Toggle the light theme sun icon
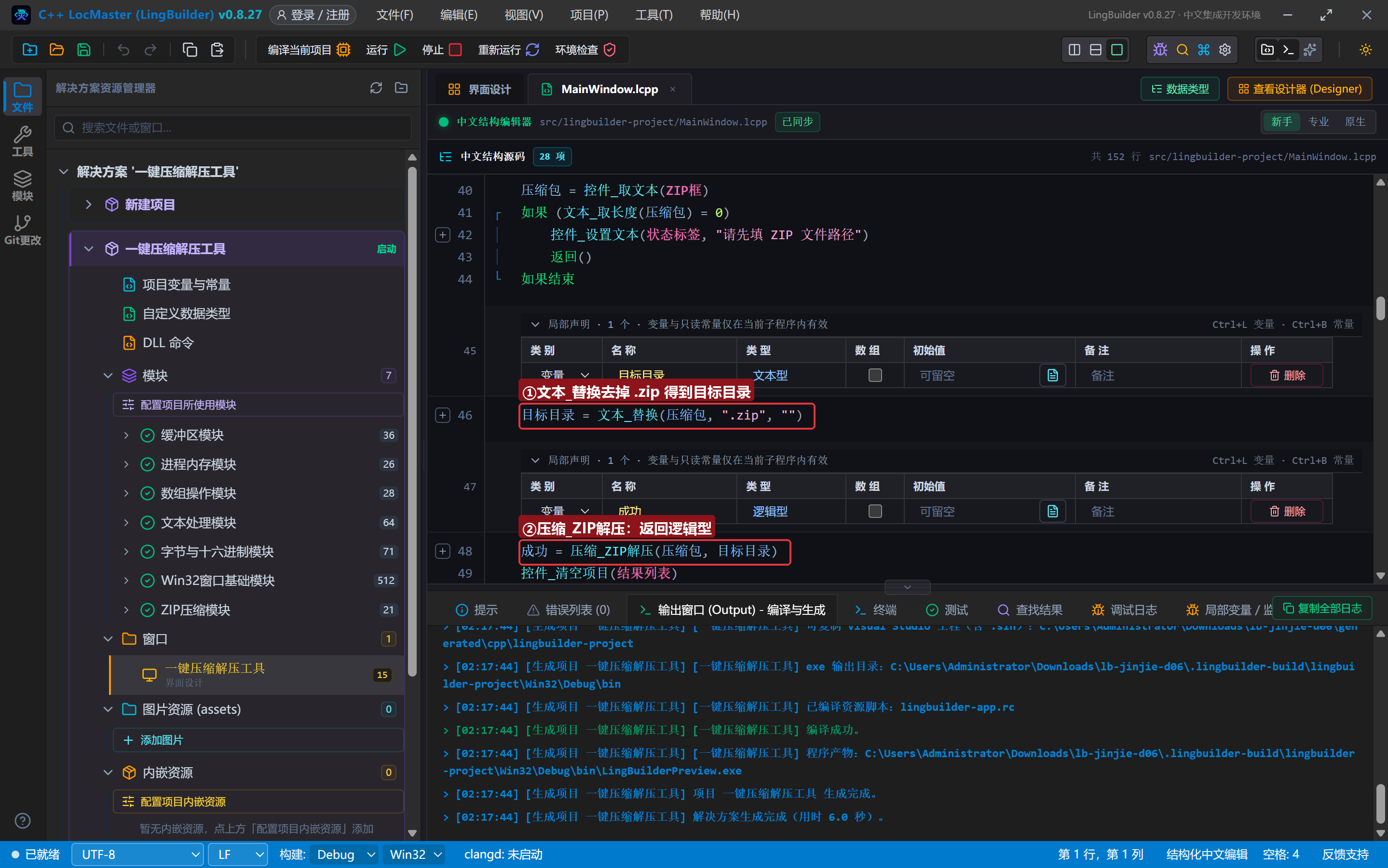Screen dimensions: 1388x868 pyautogui.click(x=1366, y=50)
